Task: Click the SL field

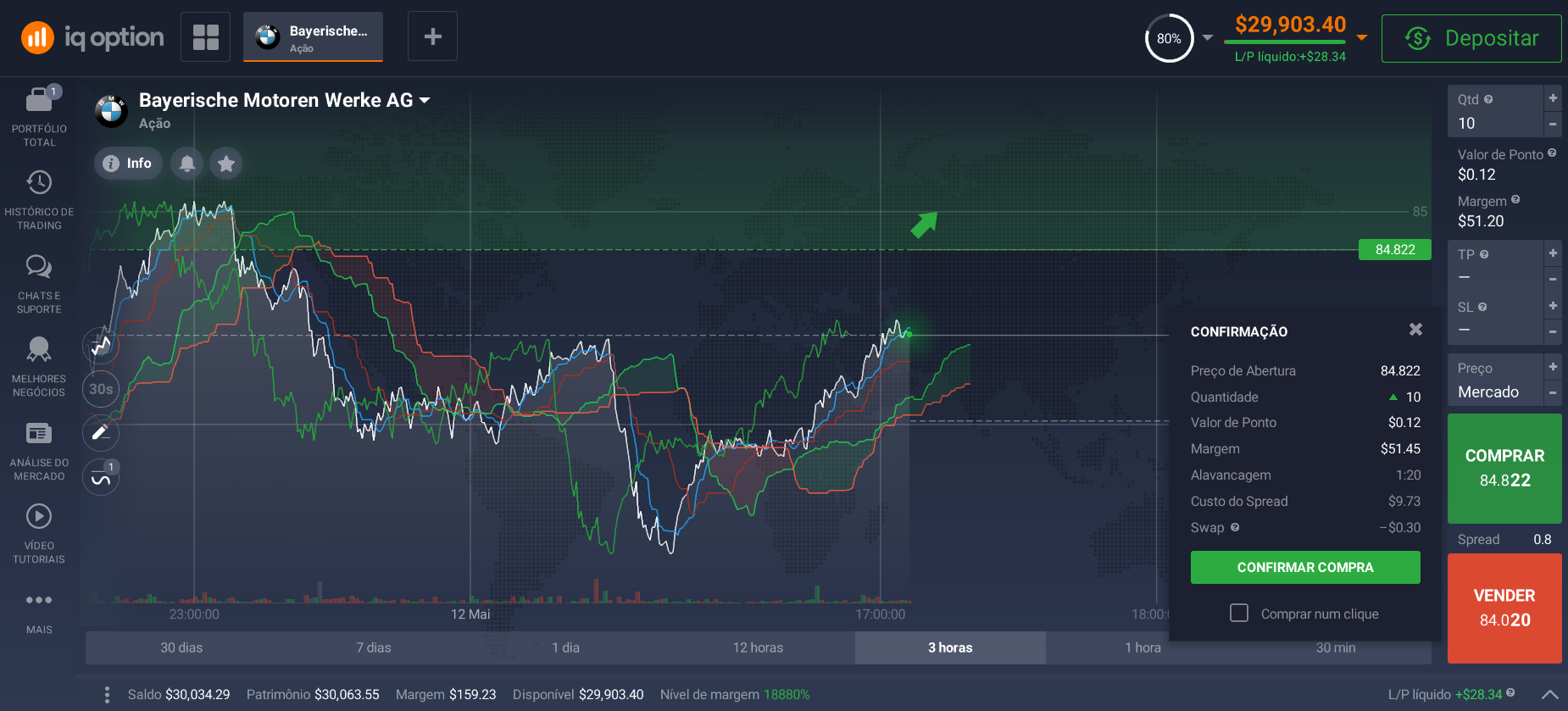Action: [x=1495, y=319]
